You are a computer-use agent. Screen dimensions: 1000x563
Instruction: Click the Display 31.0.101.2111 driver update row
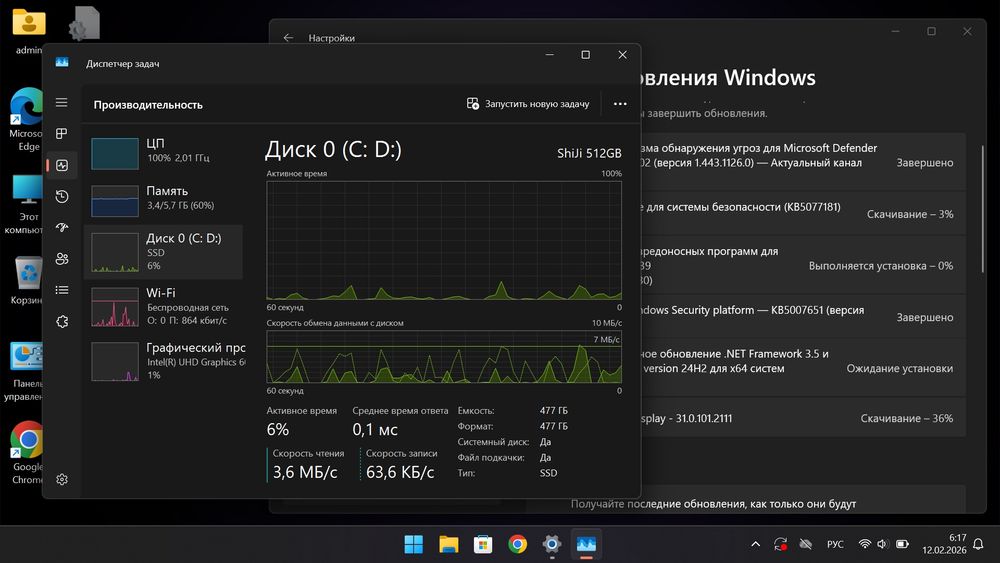point(804,418)
